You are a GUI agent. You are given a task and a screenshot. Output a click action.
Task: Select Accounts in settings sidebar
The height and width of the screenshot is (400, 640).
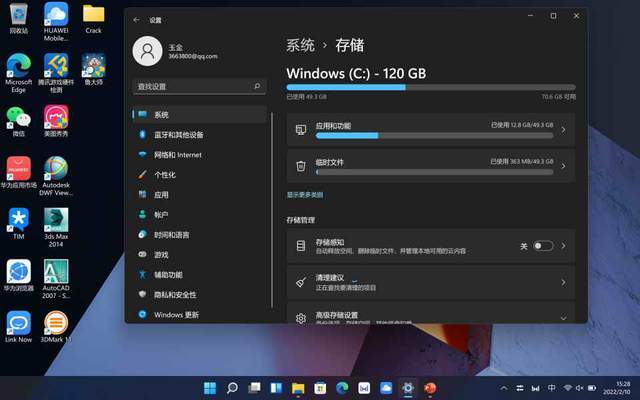[200, 215]
